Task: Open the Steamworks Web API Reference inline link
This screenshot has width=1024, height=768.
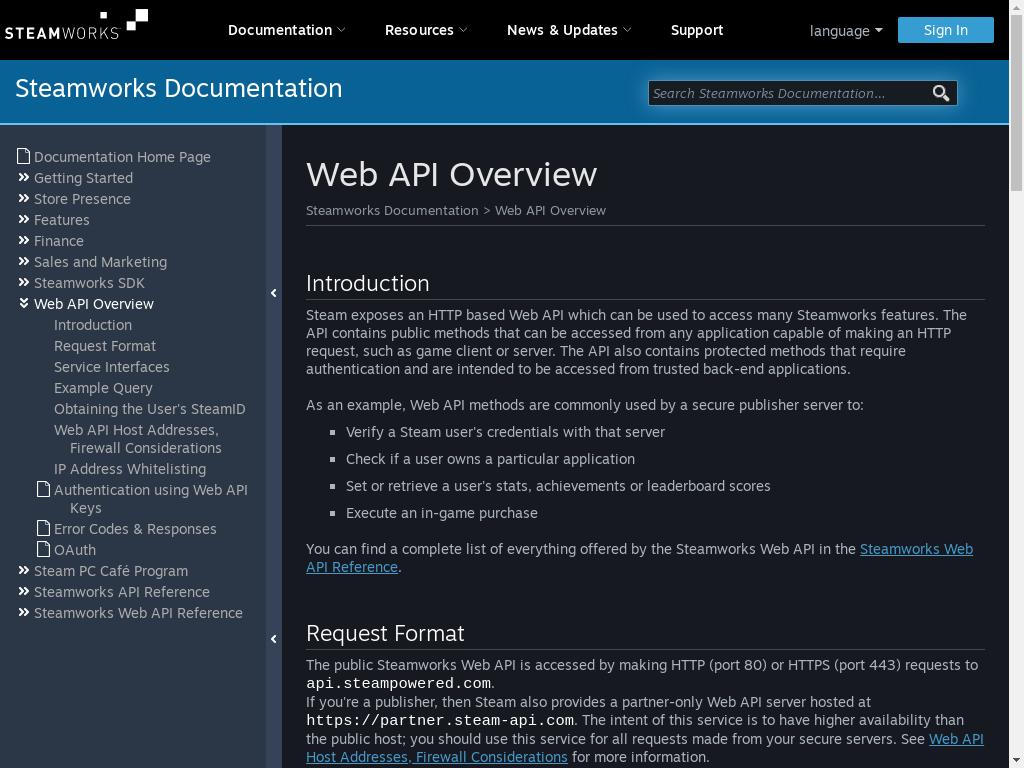Action: pos(916,549)
